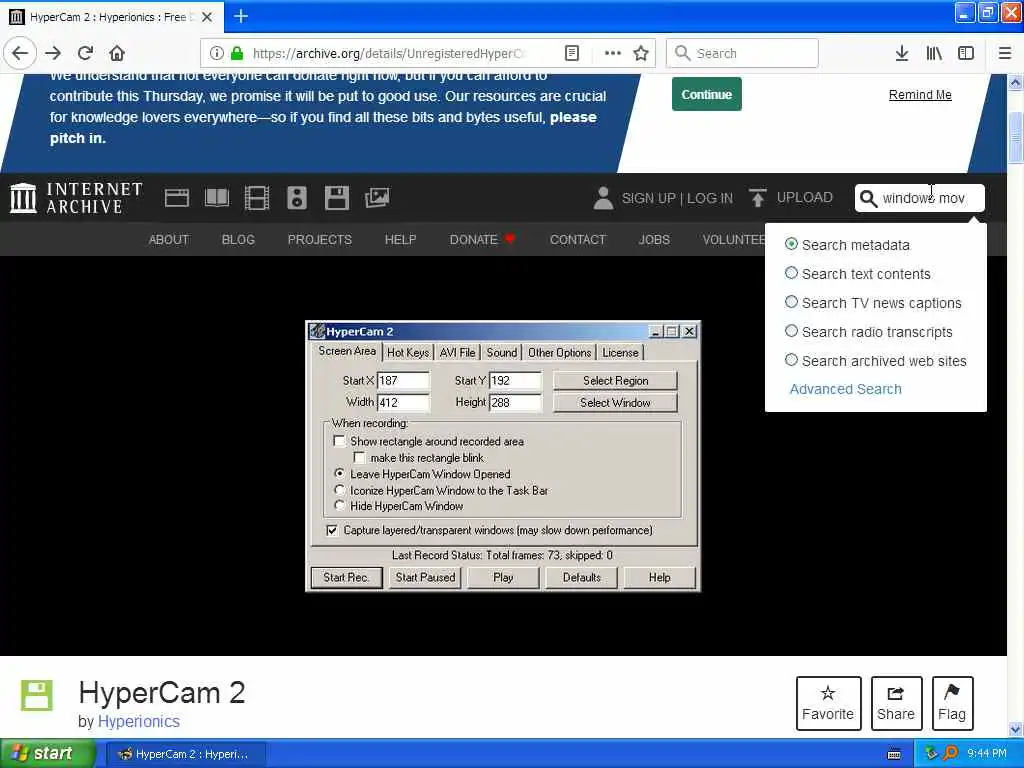Open the downloads arrow icon
Viewport: 1024px width, 768px height.
901,53
